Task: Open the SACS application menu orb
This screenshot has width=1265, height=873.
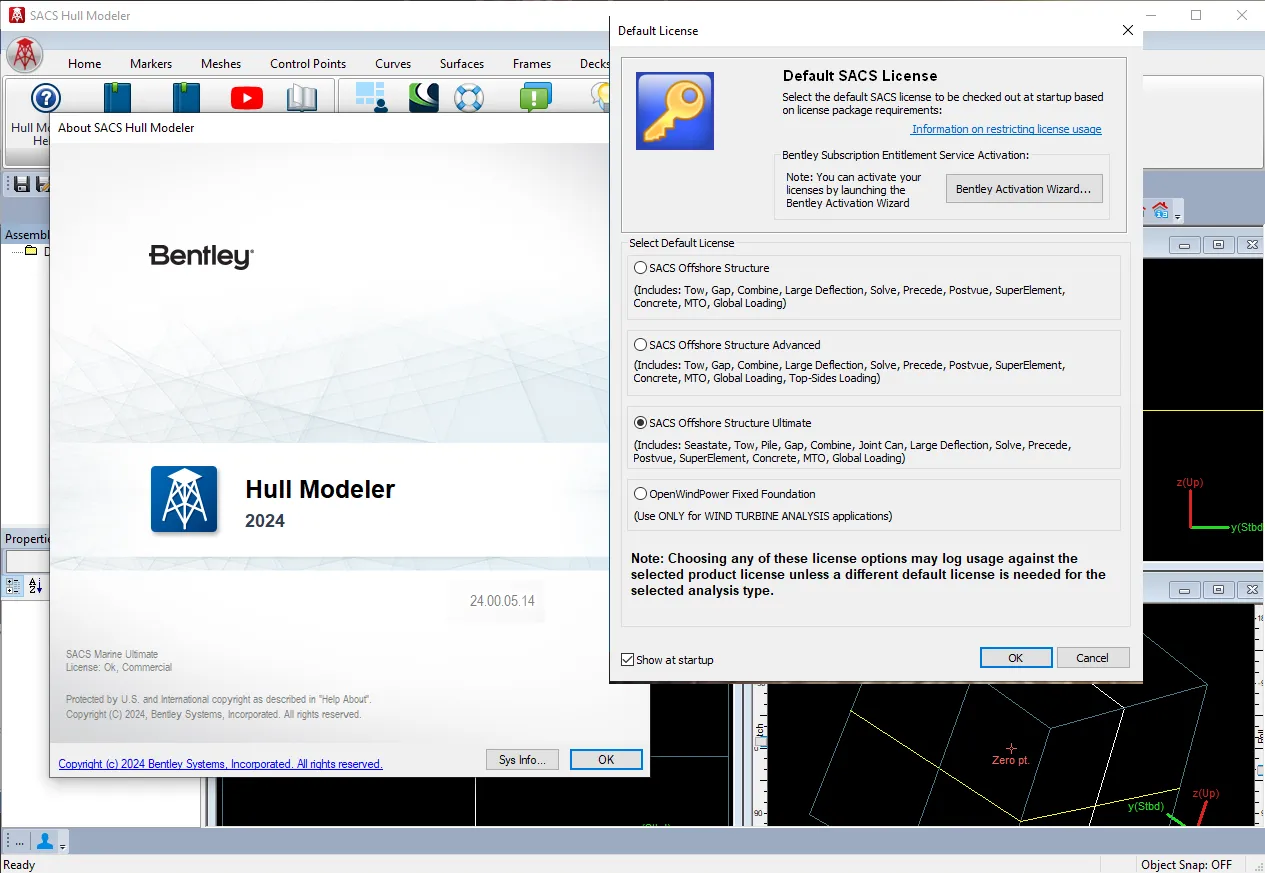Action: pyautogui.click(x=24, y=55)
